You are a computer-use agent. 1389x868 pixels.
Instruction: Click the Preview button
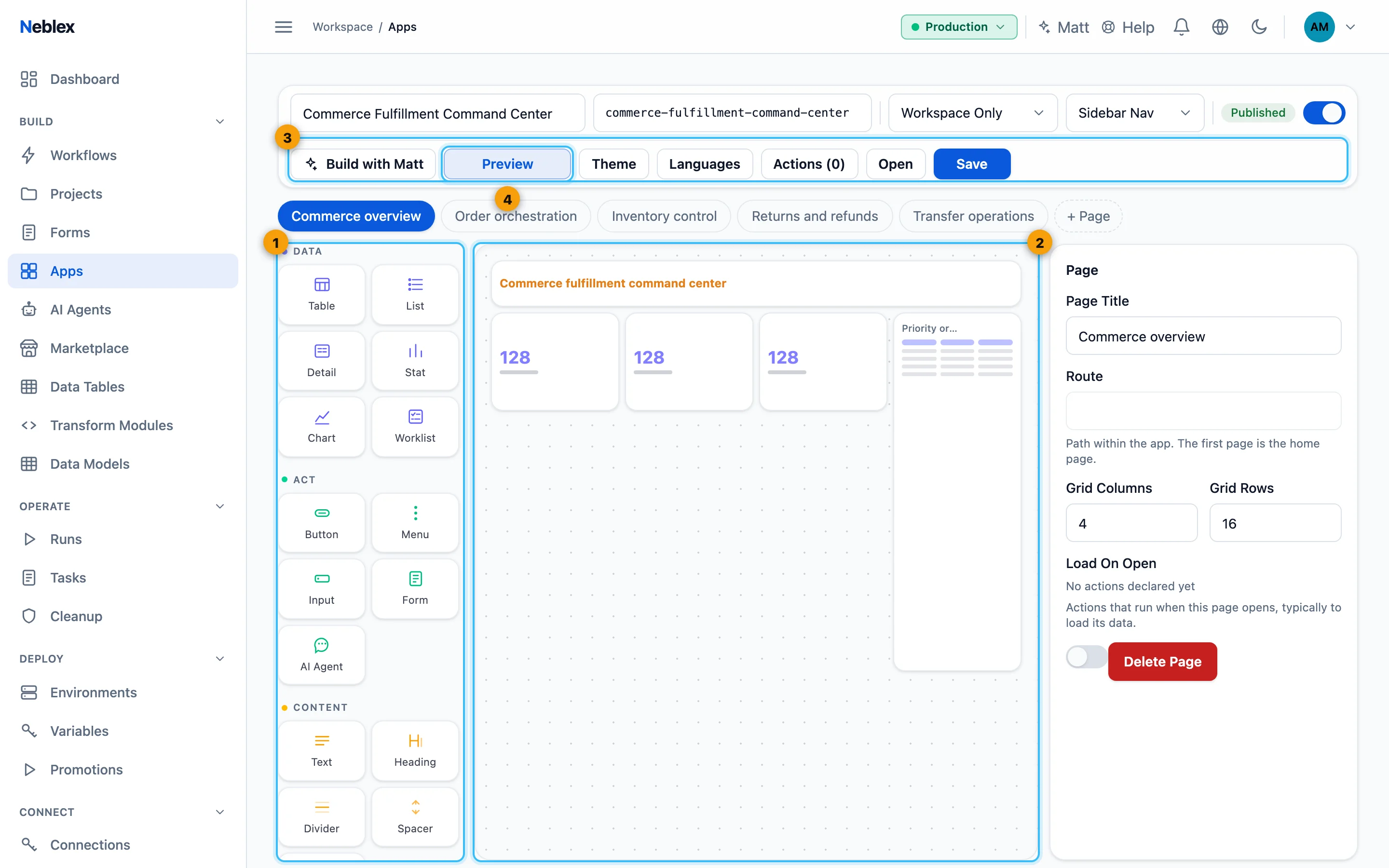click(x=507, y=163)
